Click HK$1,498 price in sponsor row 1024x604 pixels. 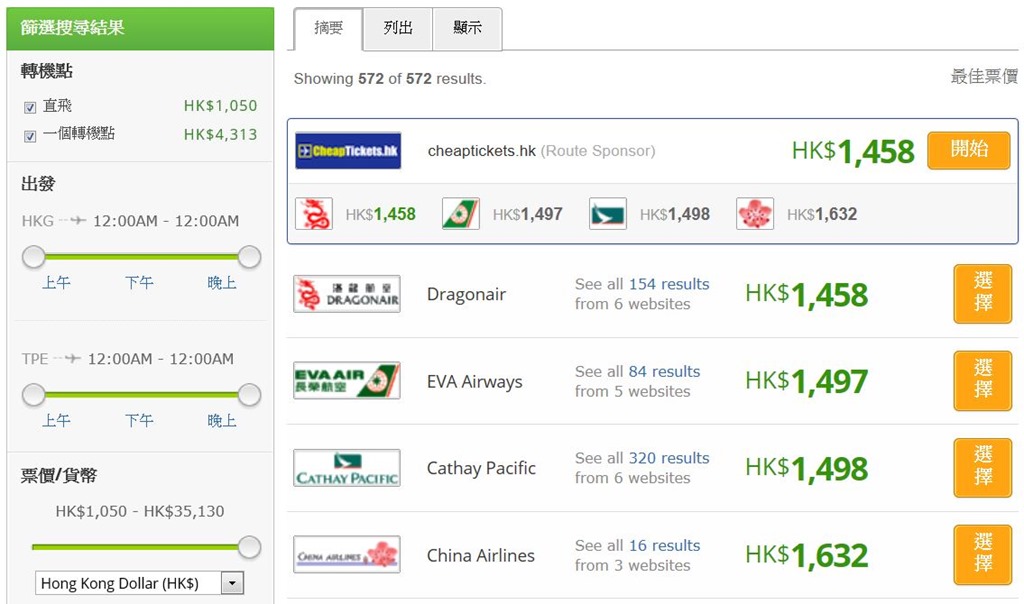pos(675,214)
